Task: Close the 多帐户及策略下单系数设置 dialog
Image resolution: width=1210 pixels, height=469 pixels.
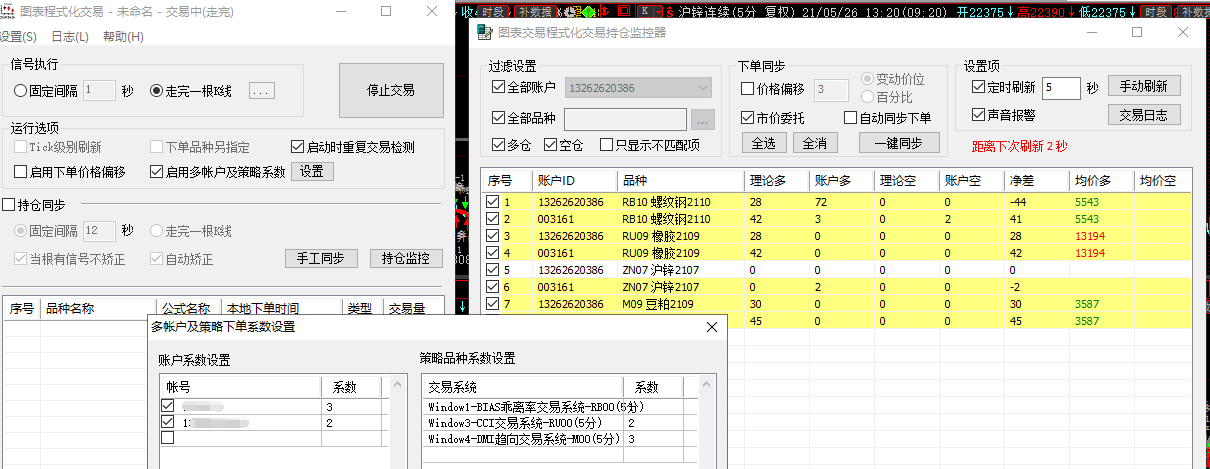Action: (x=712, y=327)
